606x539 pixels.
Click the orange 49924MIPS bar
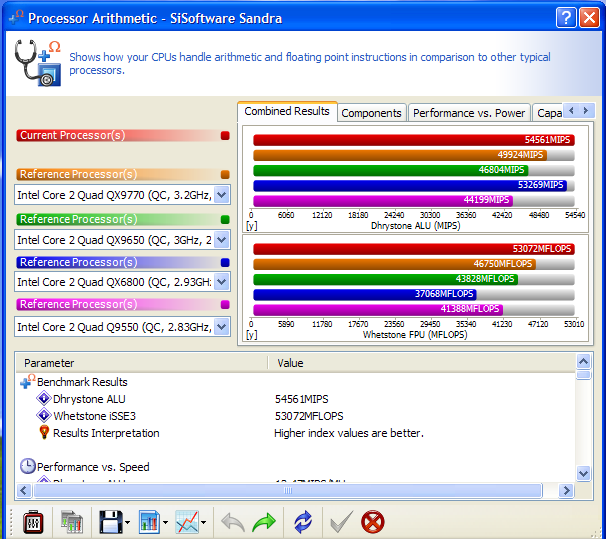point(400,155)
